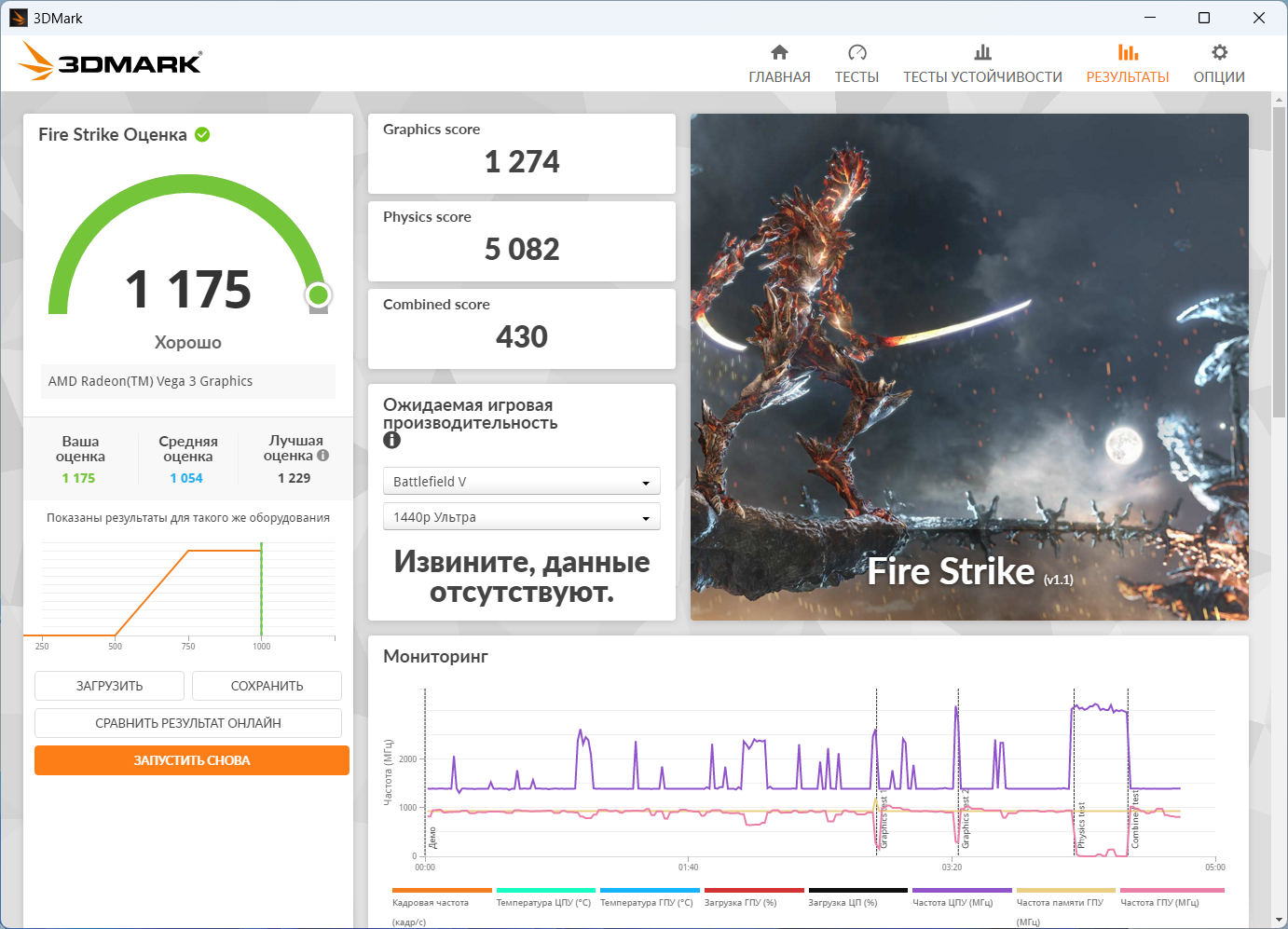The height and width of the screenshot is (929, 1288).
Task: Click the Тесты устойчивости chart icon
Action: [x=982, y=52]
